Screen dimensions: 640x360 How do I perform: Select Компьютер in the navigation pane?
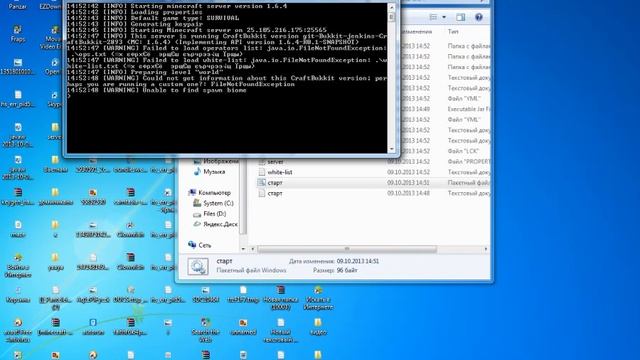tap(214, 193)
